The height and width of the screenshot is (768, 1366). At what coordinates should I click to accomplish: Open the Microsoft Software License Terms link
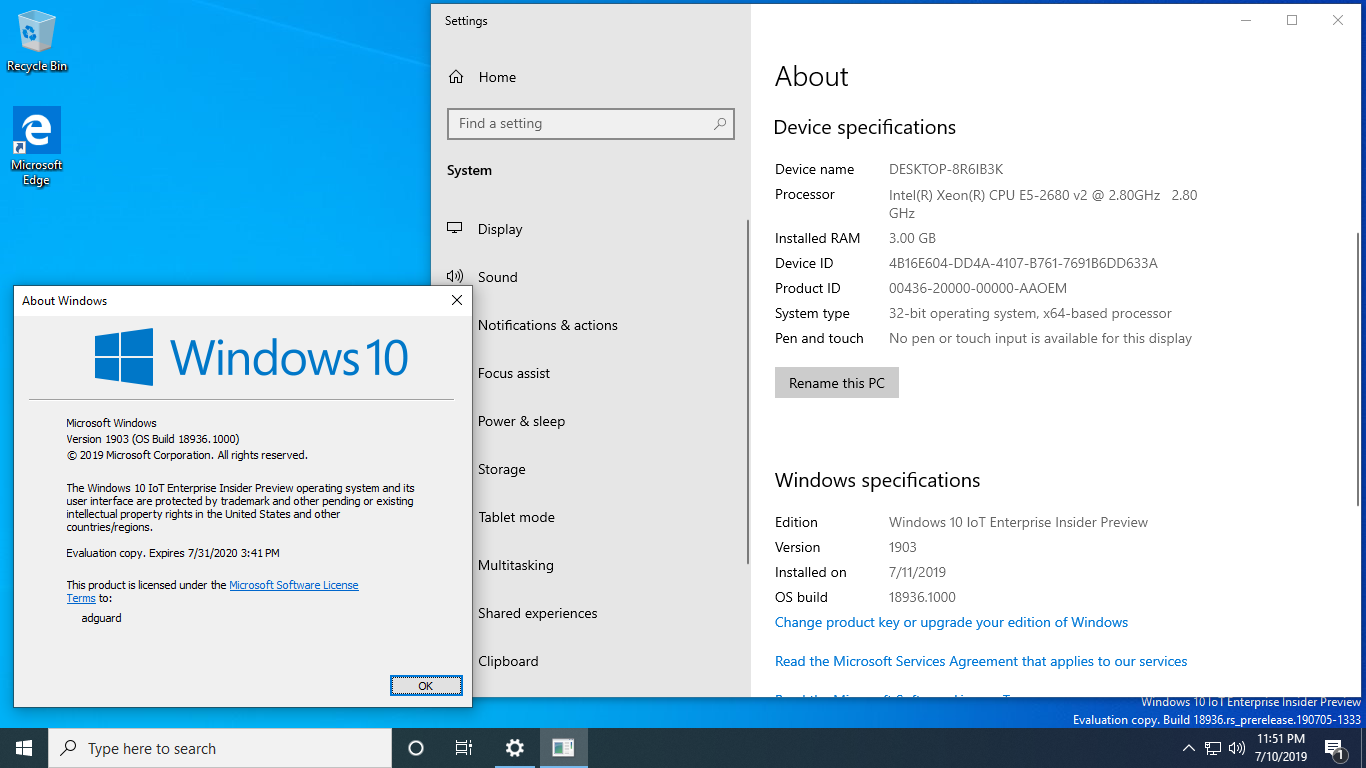[294, 585]
